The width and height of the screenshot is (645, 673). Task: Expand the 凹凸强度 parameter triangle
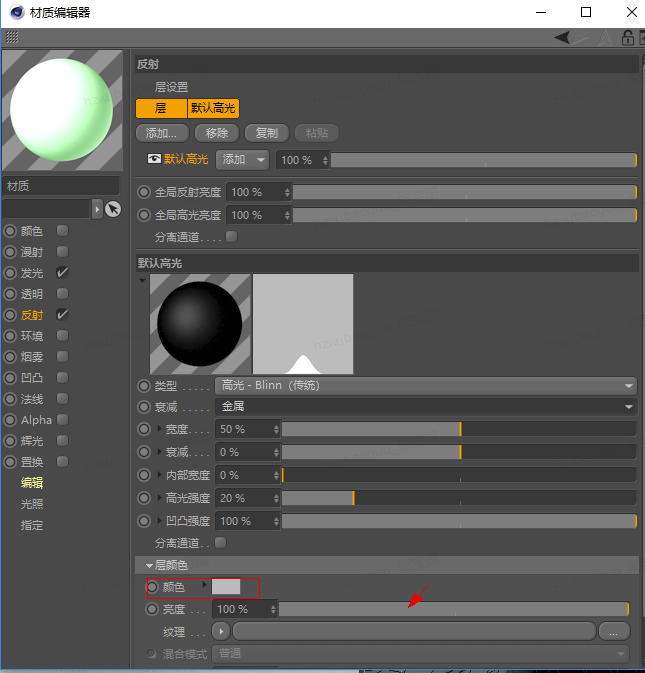[160, 521]
